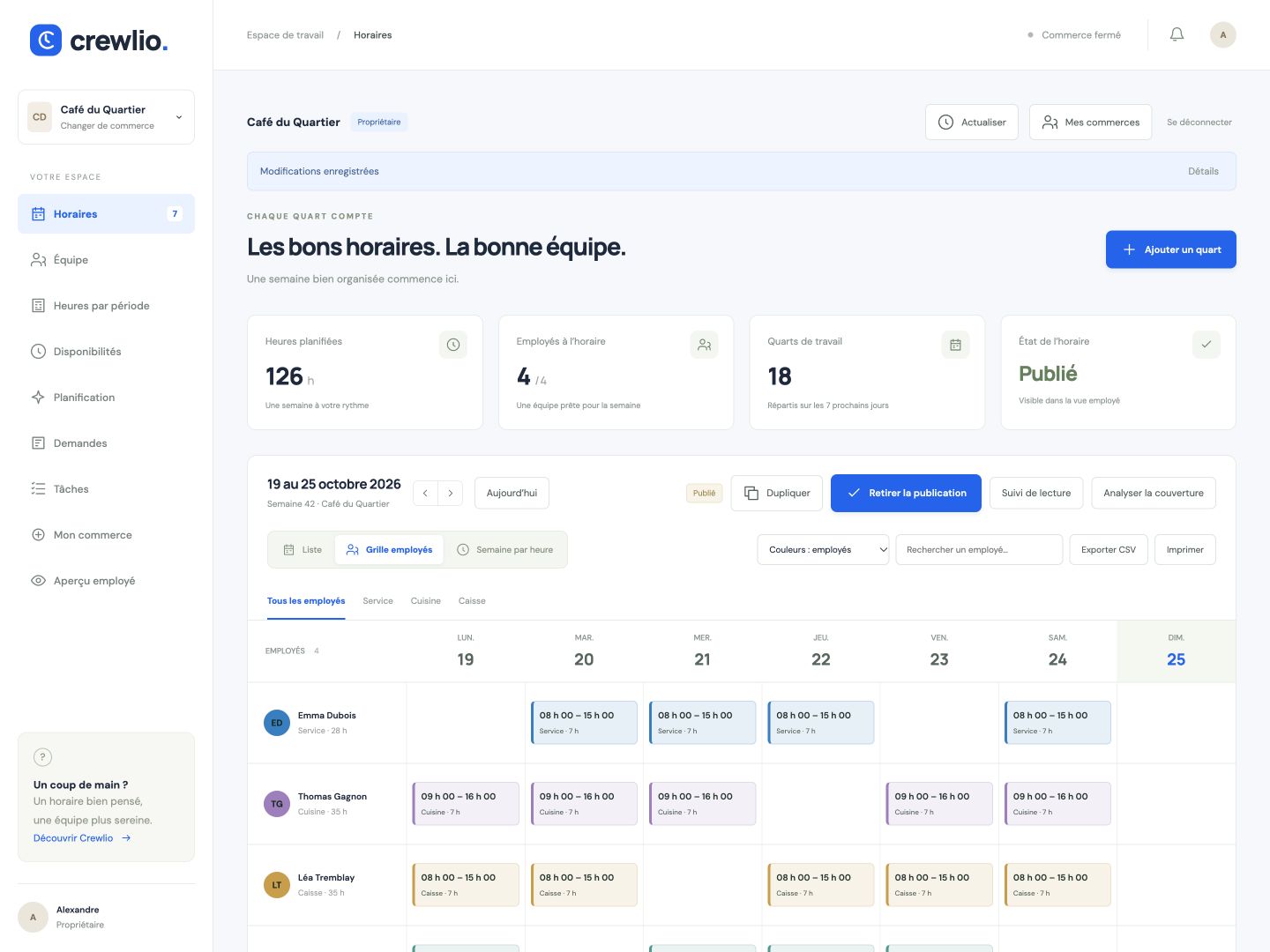Click the Heures par période sidebar icon
Viewport: 1270px width, 952px height.
click(38, 306)
